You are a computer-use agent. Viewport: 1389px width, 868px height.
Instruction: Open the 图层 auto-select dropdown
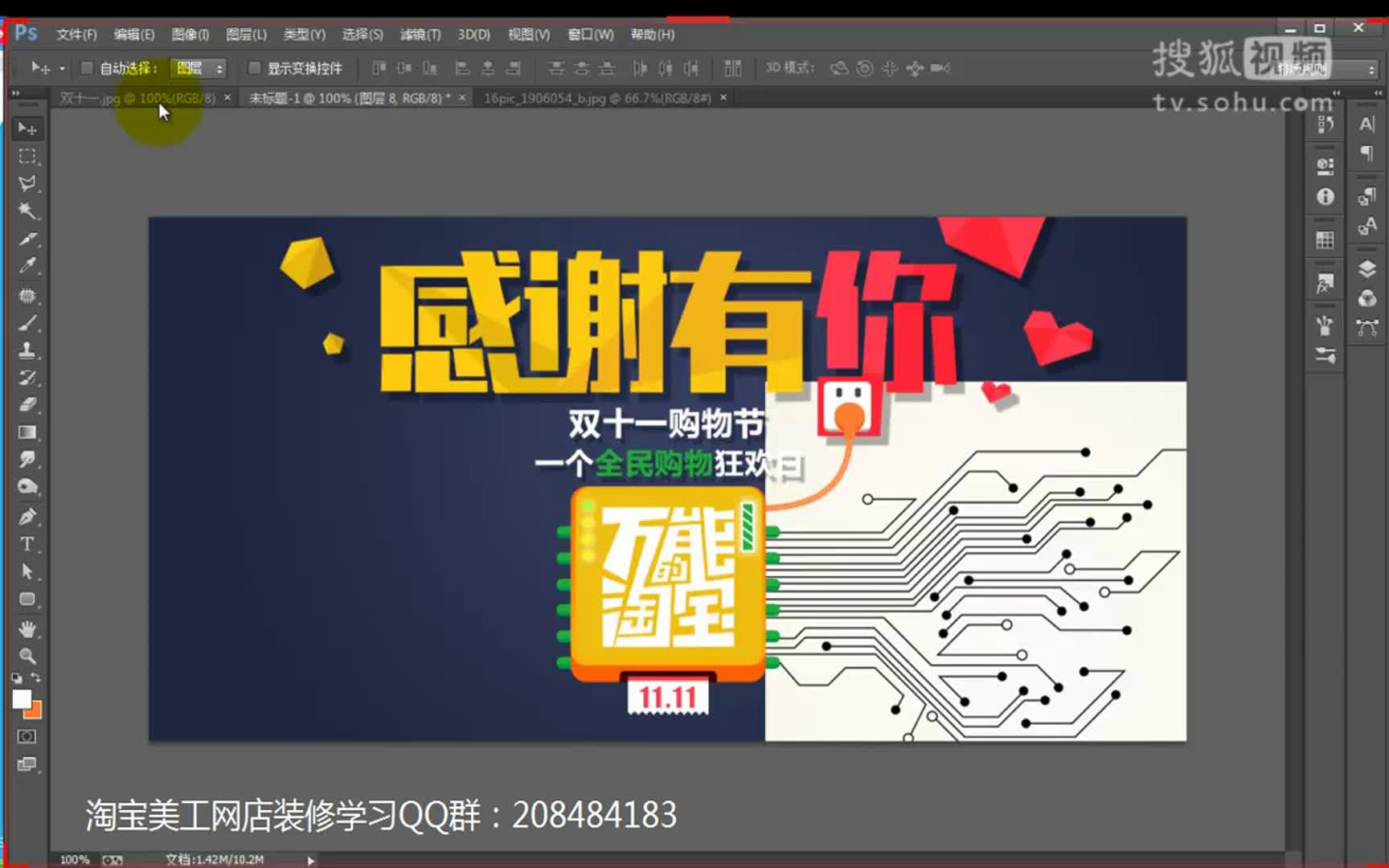(198, 68)
